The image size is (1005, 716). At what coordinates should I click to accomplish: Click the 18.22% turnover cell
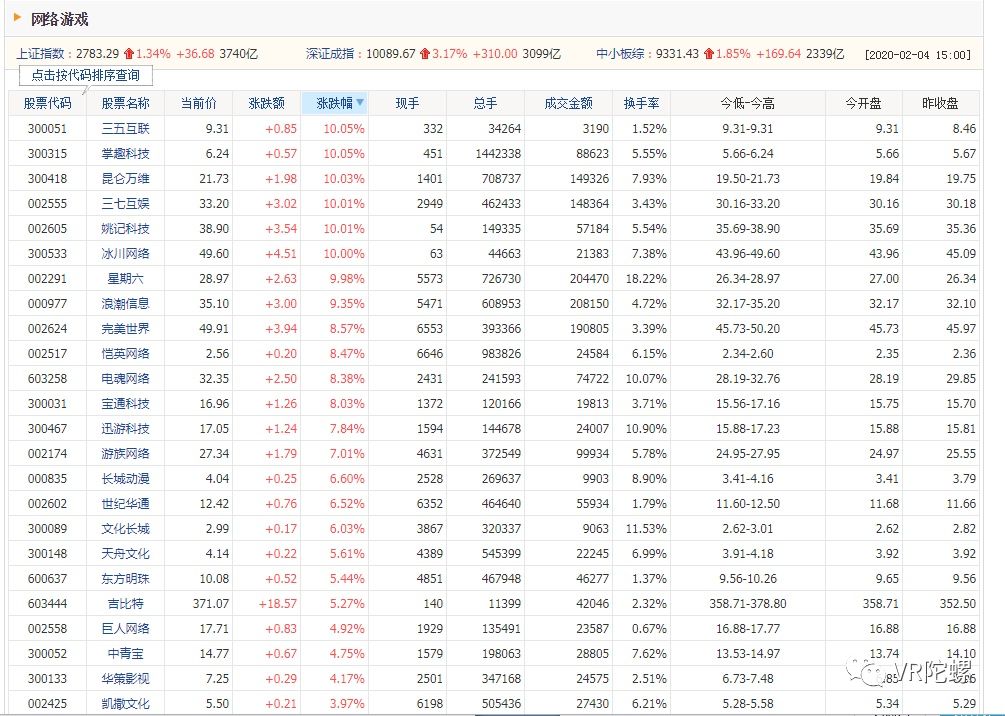(646, 278)
